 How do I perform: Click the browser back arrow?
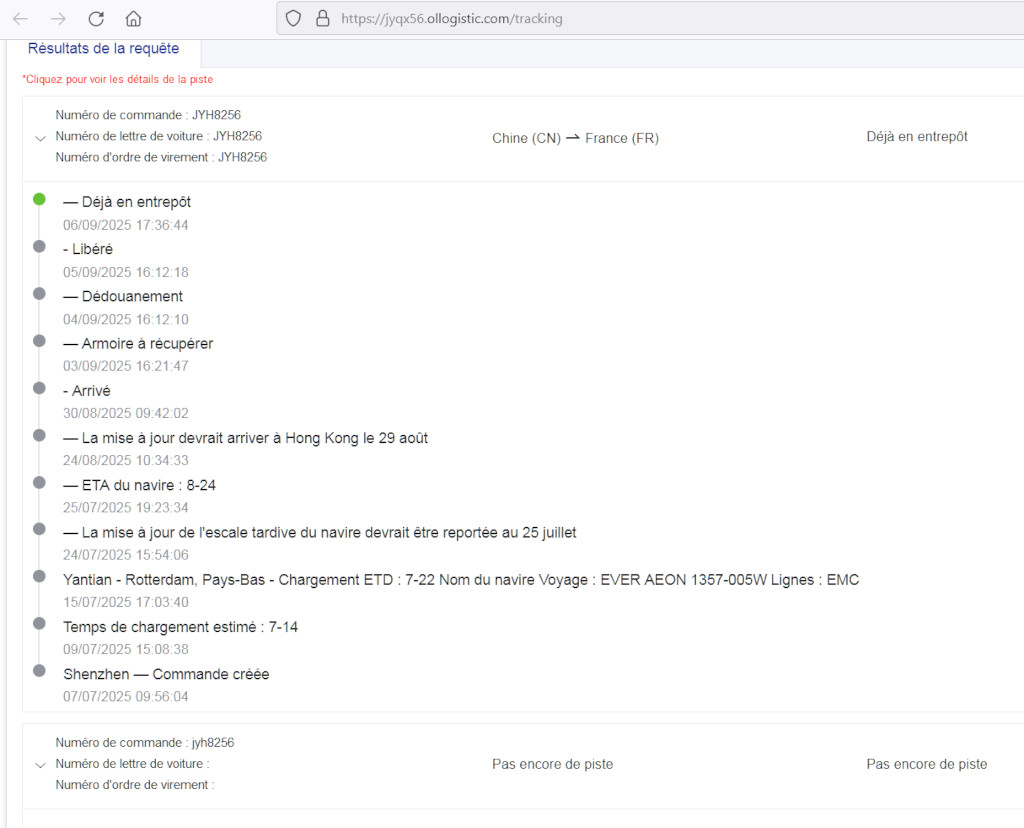coord(20,19)
